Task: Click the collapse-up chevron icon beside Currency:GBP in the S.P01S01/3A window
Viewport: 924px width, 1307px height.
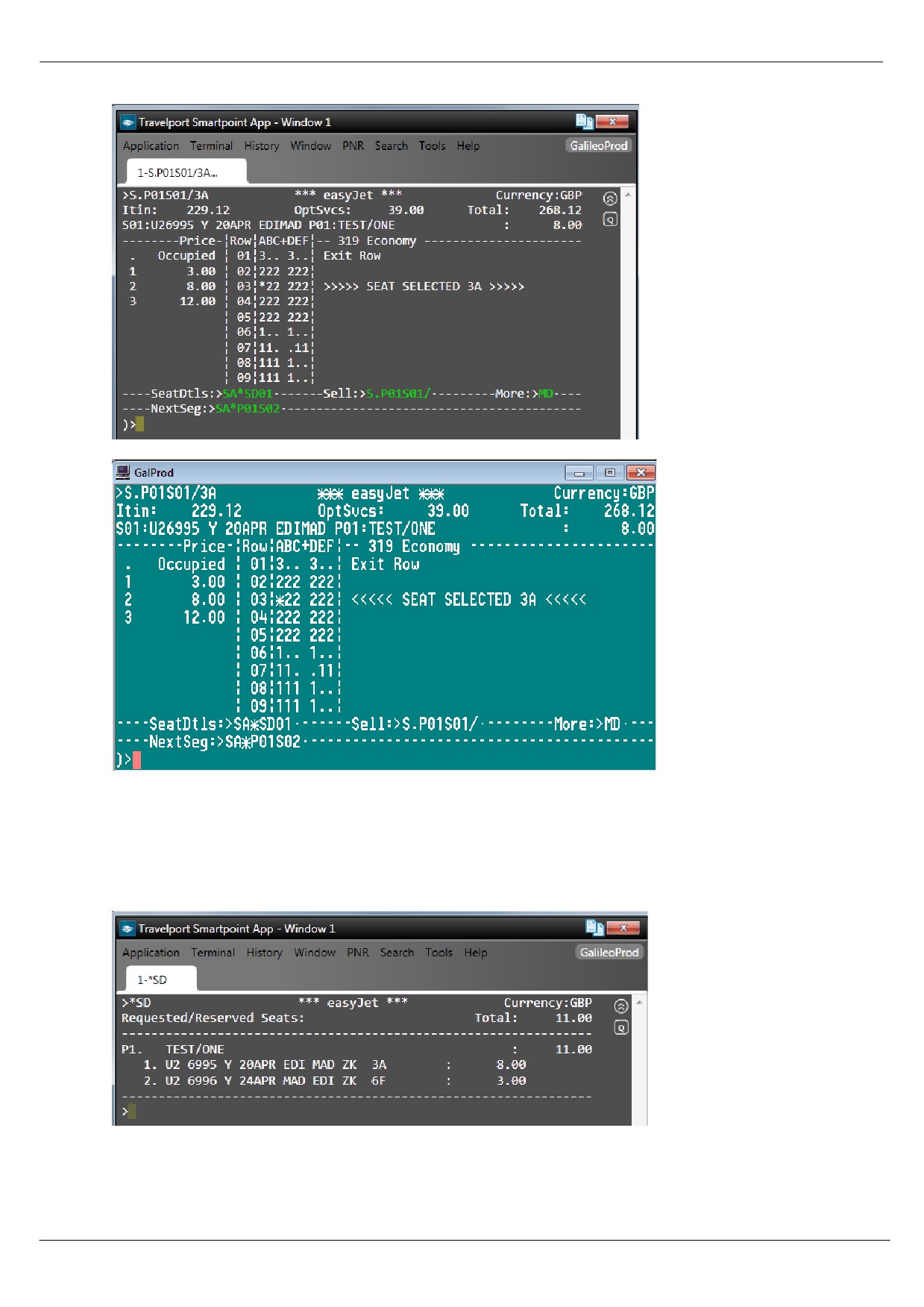Action: coord(610,199)
